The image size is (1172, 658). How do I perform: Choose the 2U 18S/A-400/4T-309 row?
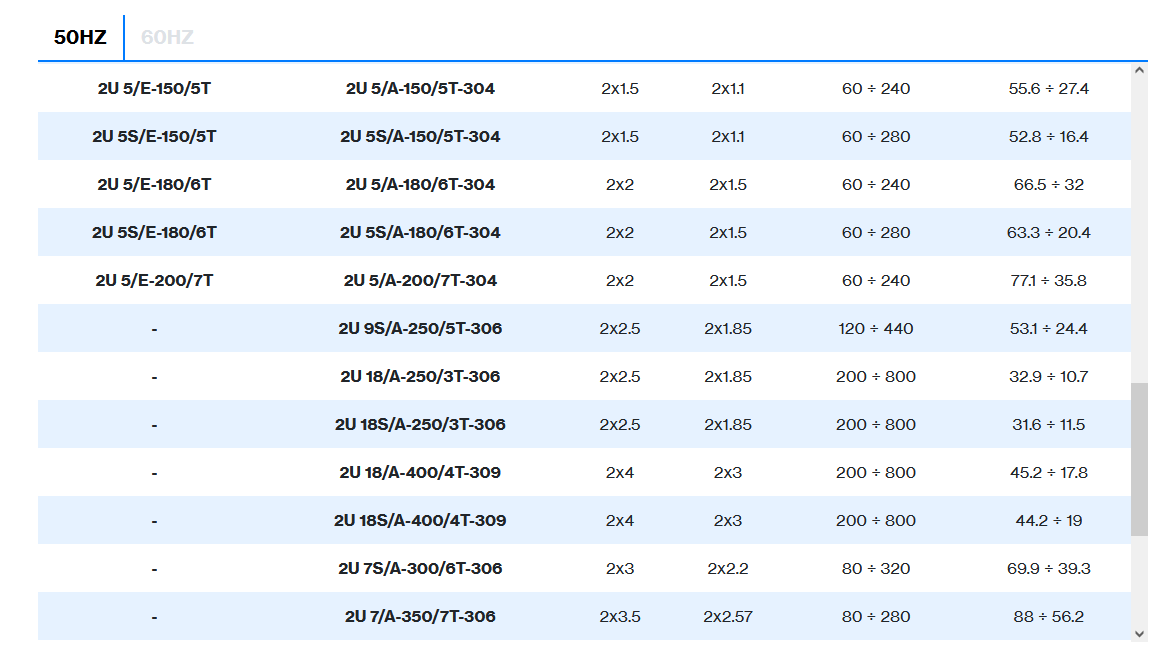coord(420,520)
